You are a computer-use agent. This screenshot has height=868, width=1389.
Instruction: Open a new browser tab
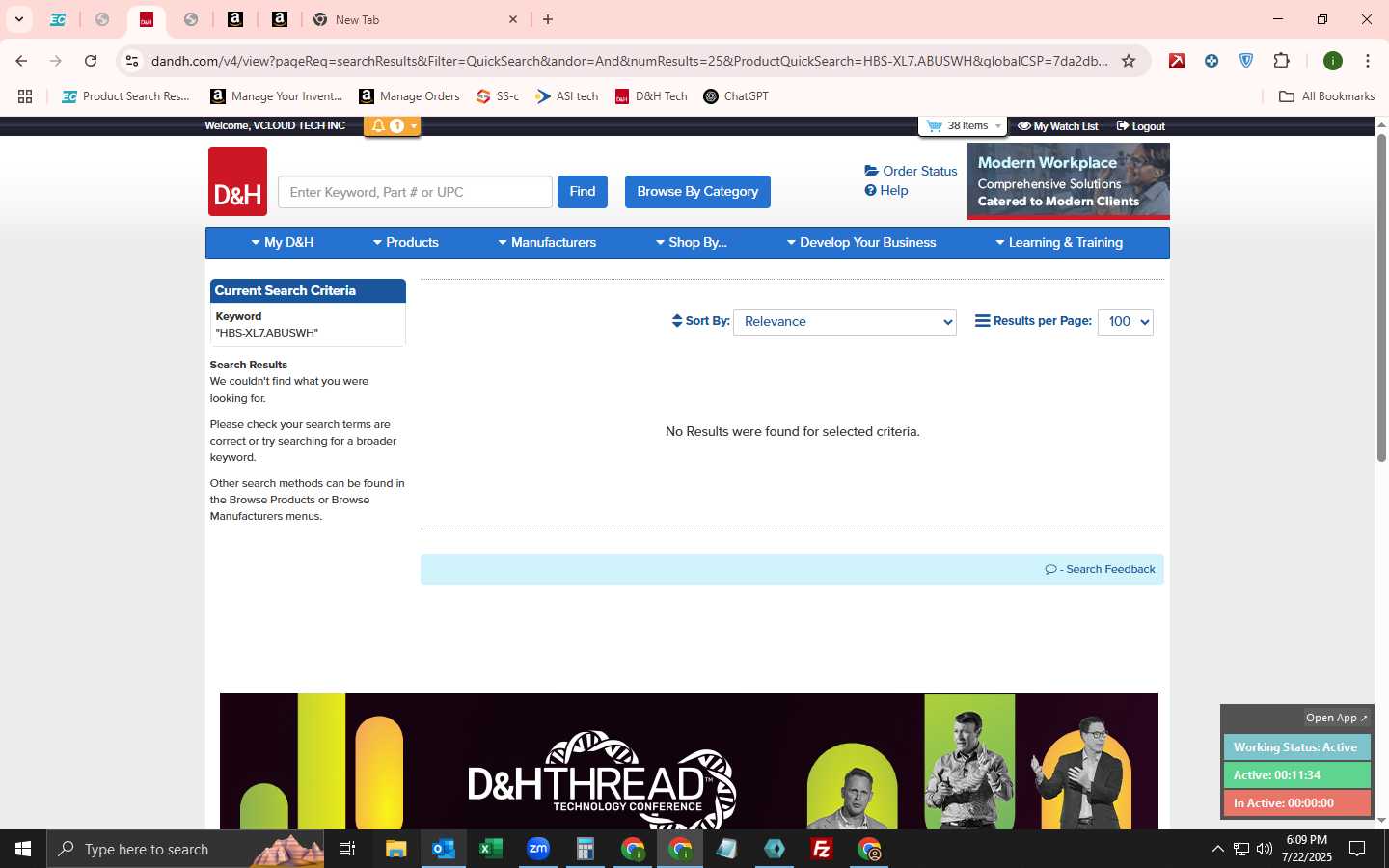[548, 19]
